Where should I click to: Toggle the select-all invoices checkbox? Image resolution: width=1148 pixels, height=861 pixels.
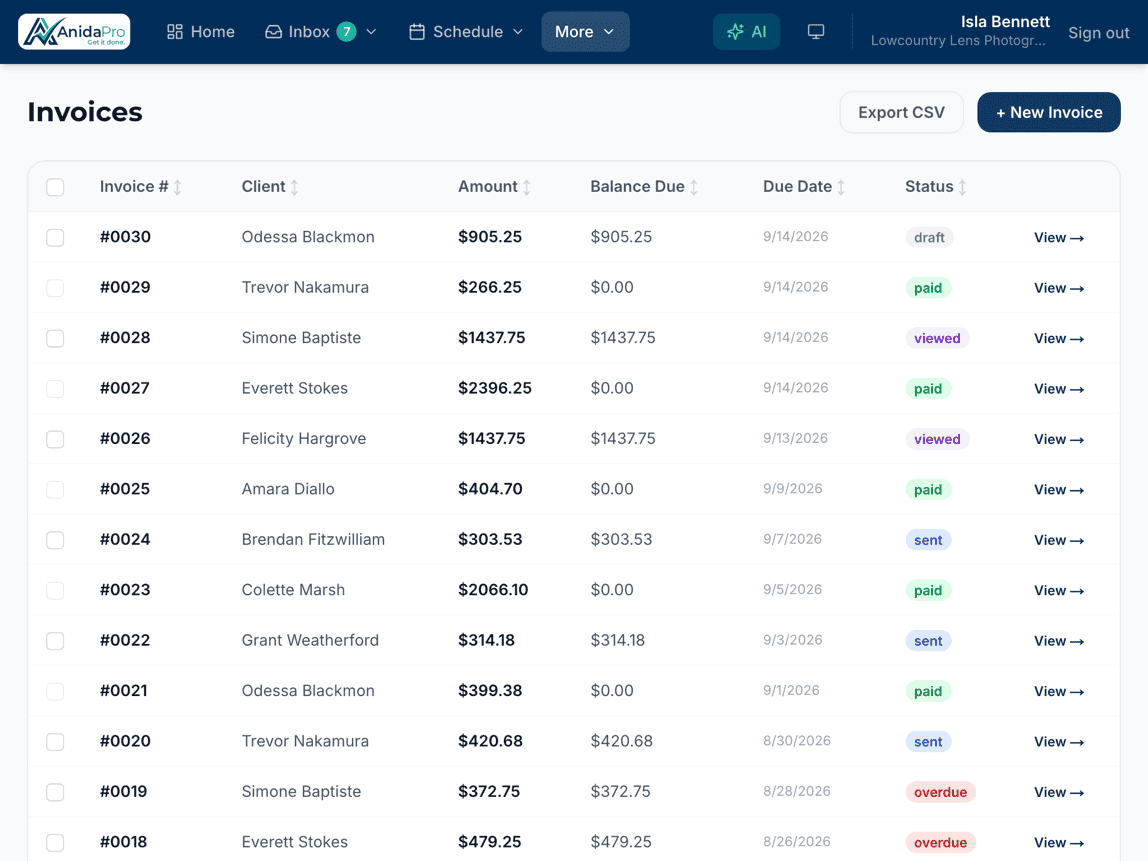[55, 187]
